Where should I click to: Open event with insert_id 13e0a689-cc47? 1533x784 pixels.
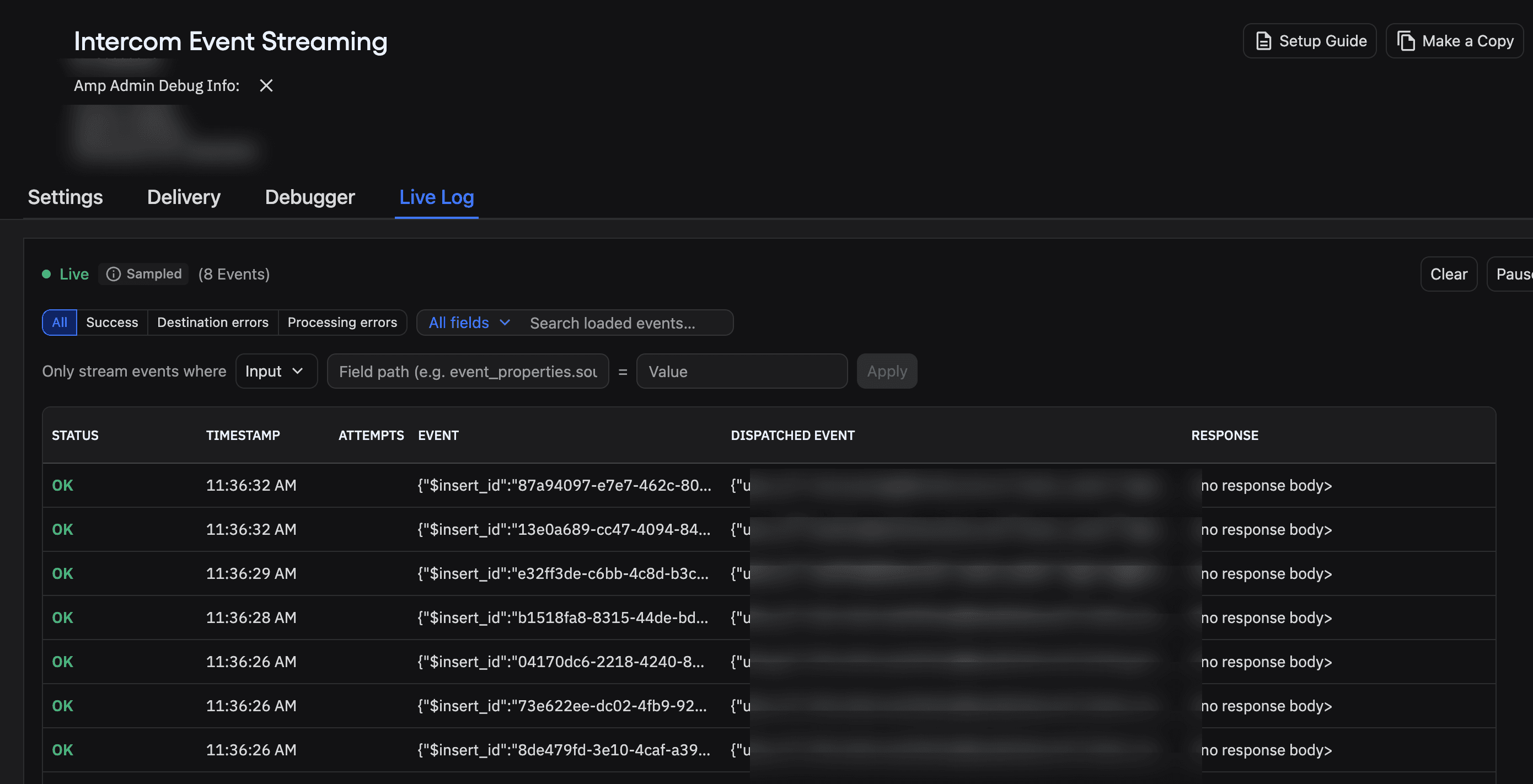564,529
